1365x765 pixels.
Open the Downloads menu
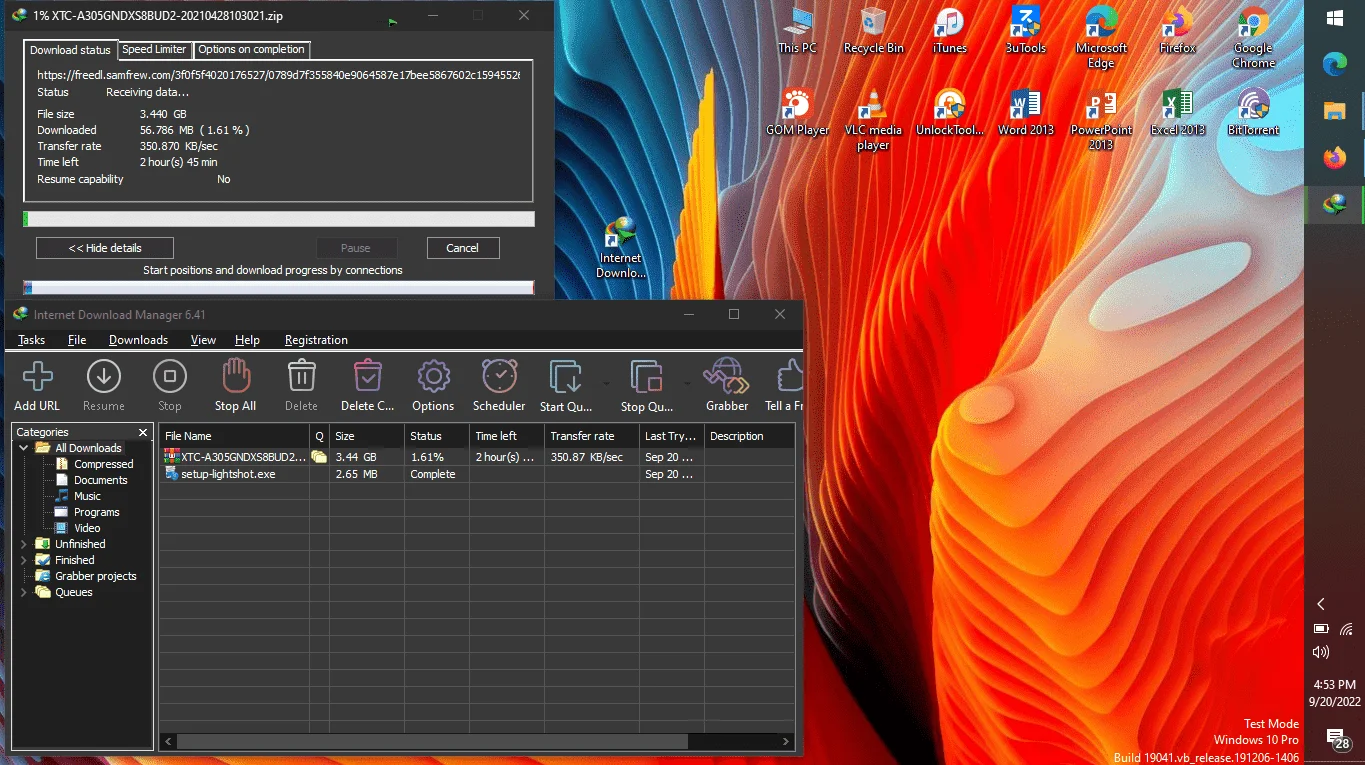(x=138, y=340)
